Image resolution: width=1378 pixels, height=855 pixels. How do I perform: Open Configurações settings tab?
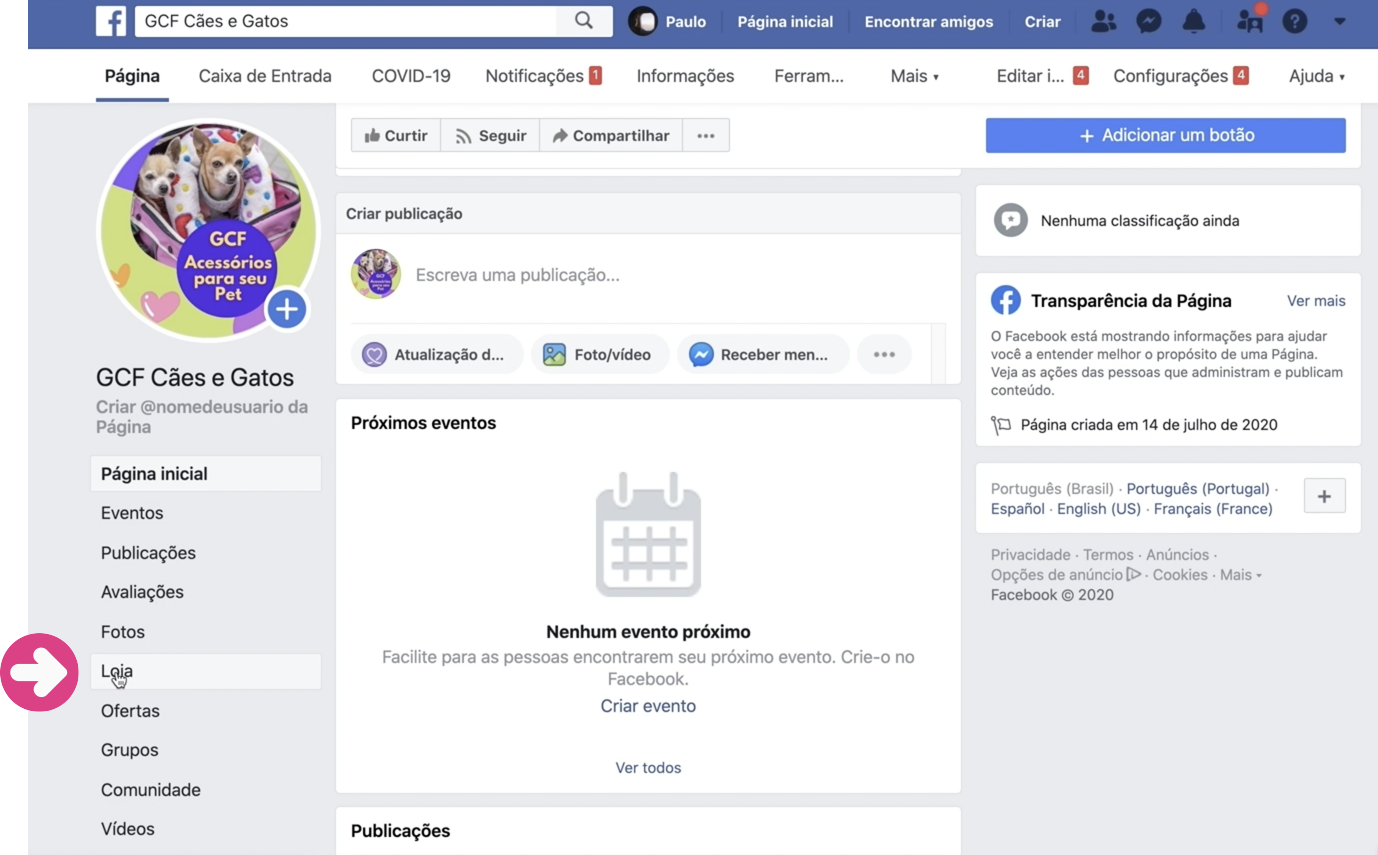point(1181,76)
